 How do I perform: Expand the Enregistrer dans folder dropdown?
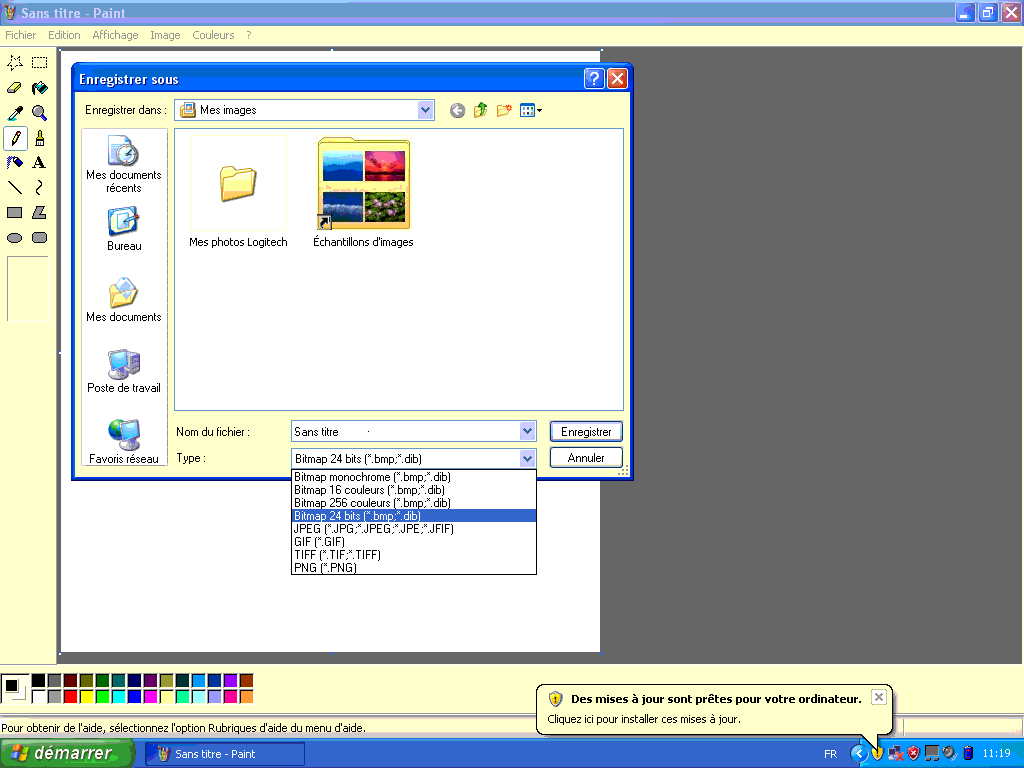pyautogui.click(x=425, y=110)
